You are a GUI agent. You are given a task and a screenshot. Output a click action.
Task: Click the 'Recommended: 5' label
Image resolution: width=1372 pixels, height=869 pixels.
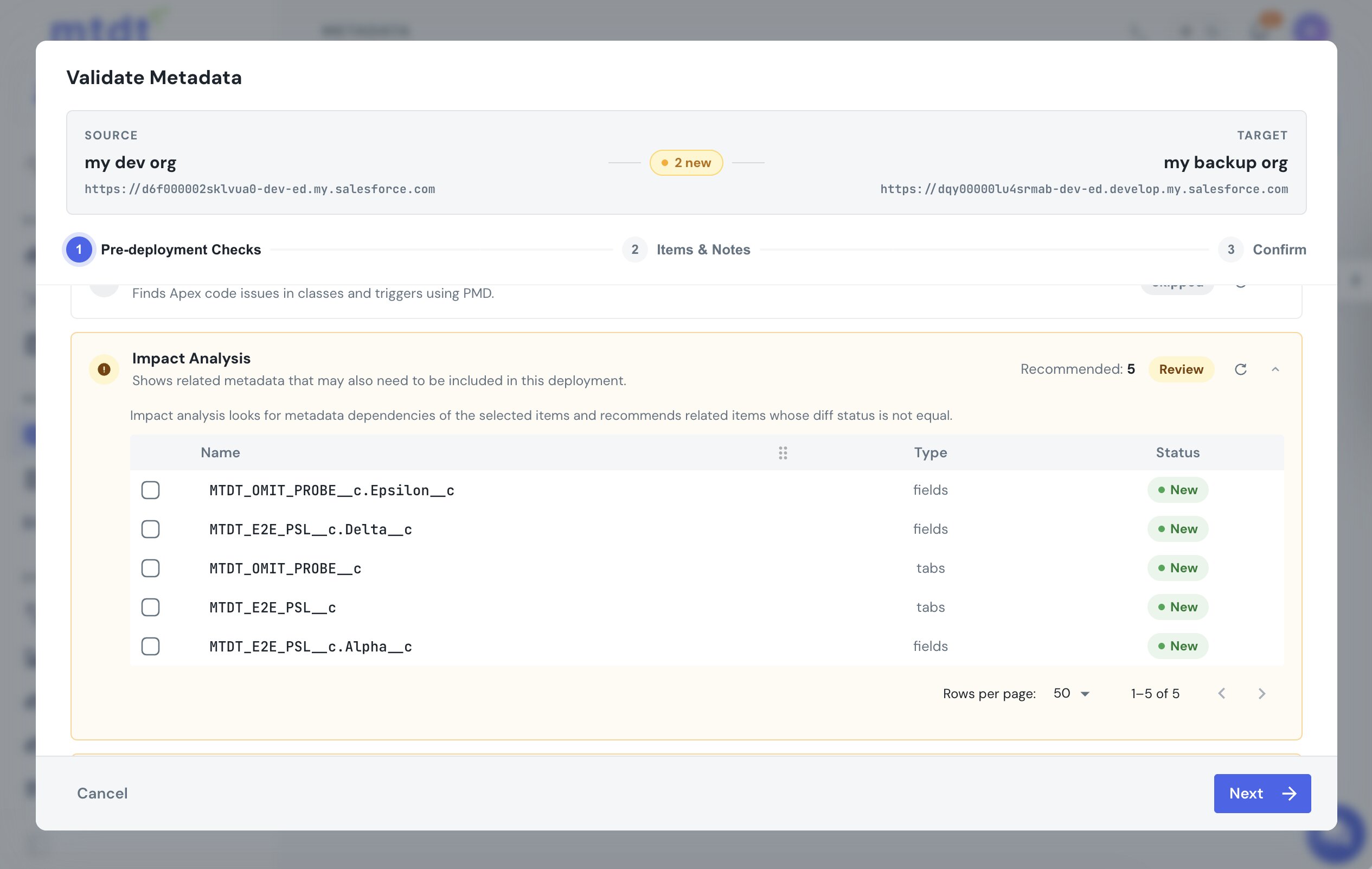(x=1078, y=369)
